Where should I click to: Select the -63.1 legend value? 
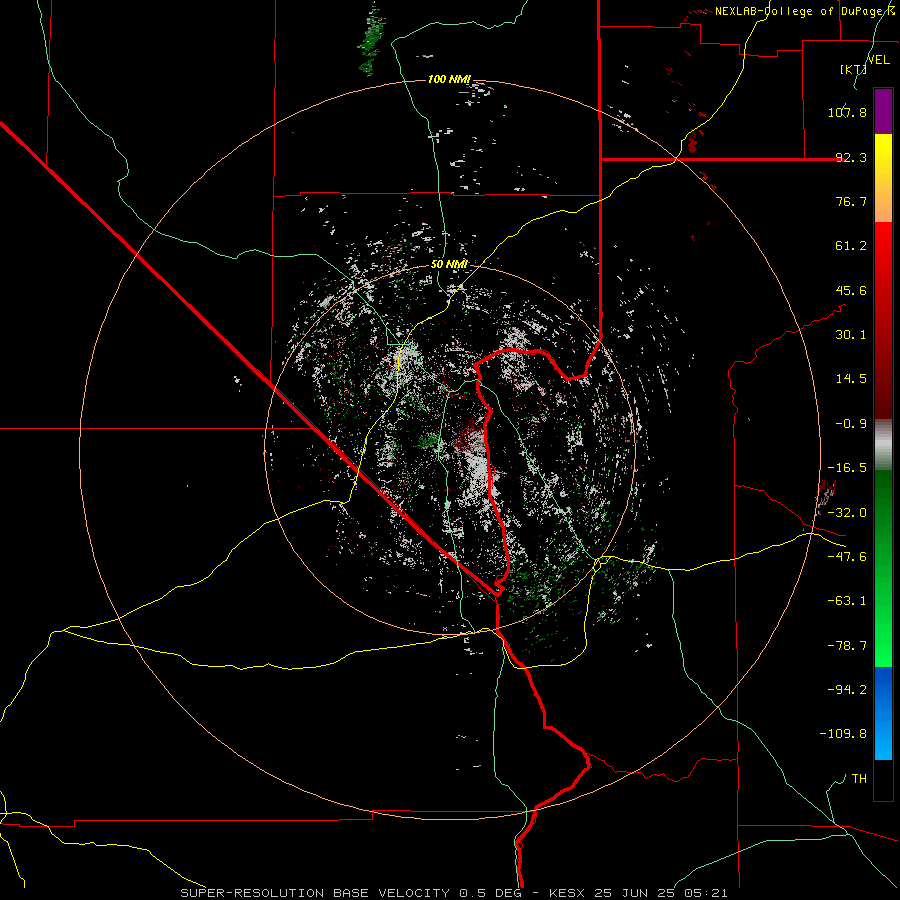click(847, 601)
